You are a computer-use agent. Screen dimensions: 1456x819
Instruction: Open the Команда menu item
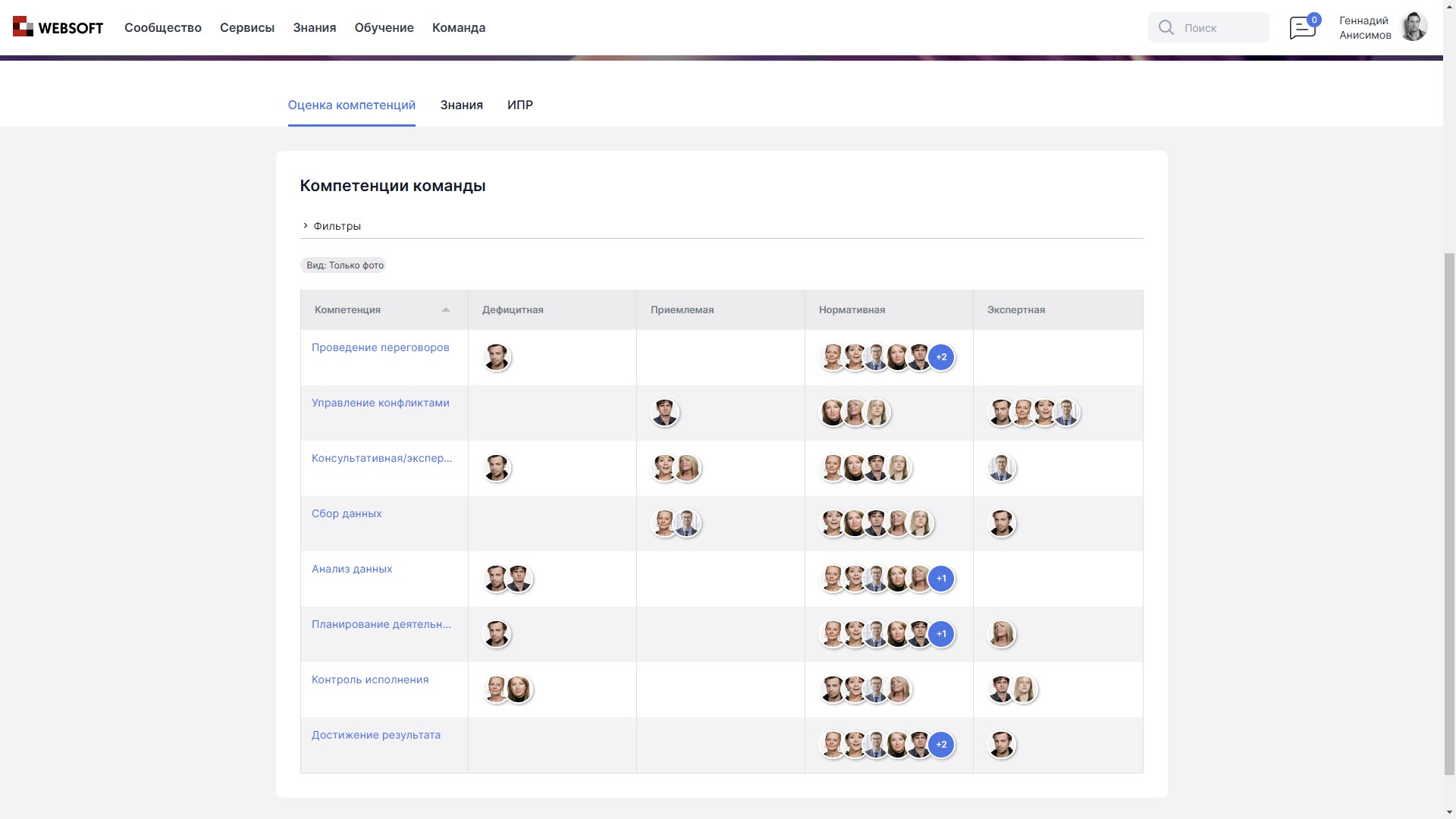click(458, 28)
